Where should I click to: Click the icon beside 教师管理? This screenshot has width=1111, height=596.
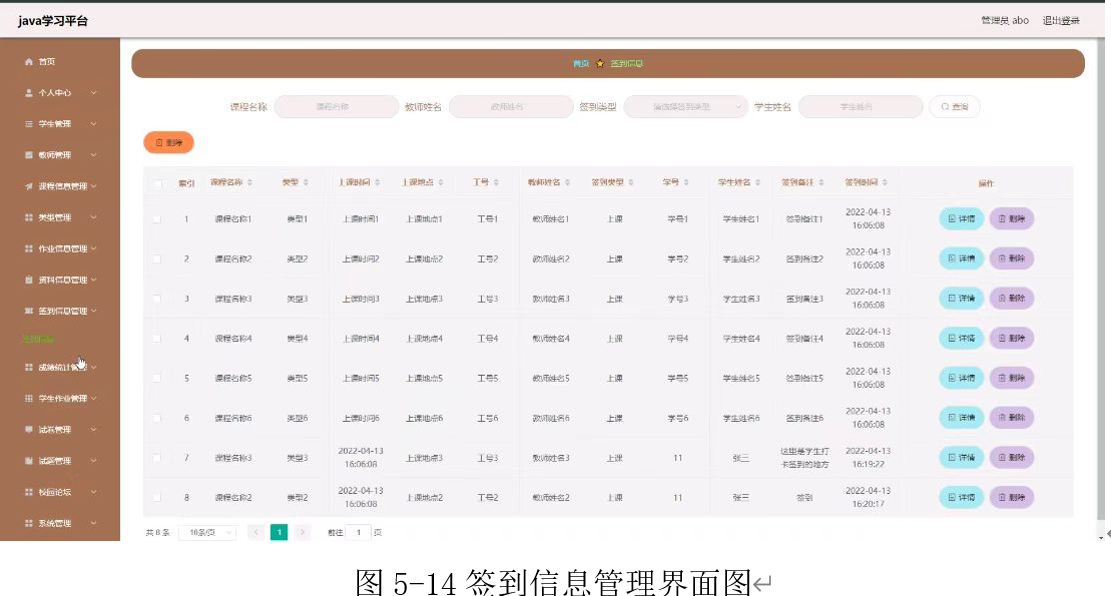pos(28,155)
